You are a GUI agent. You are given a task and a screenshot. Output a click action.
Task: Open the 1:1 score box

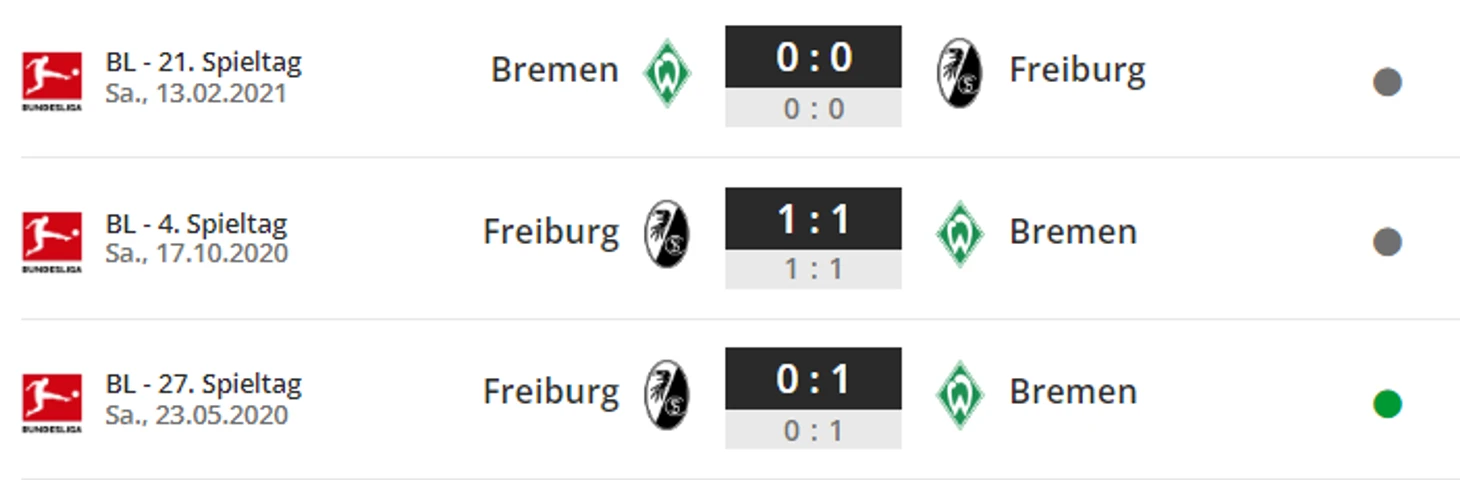click(813, 238)
